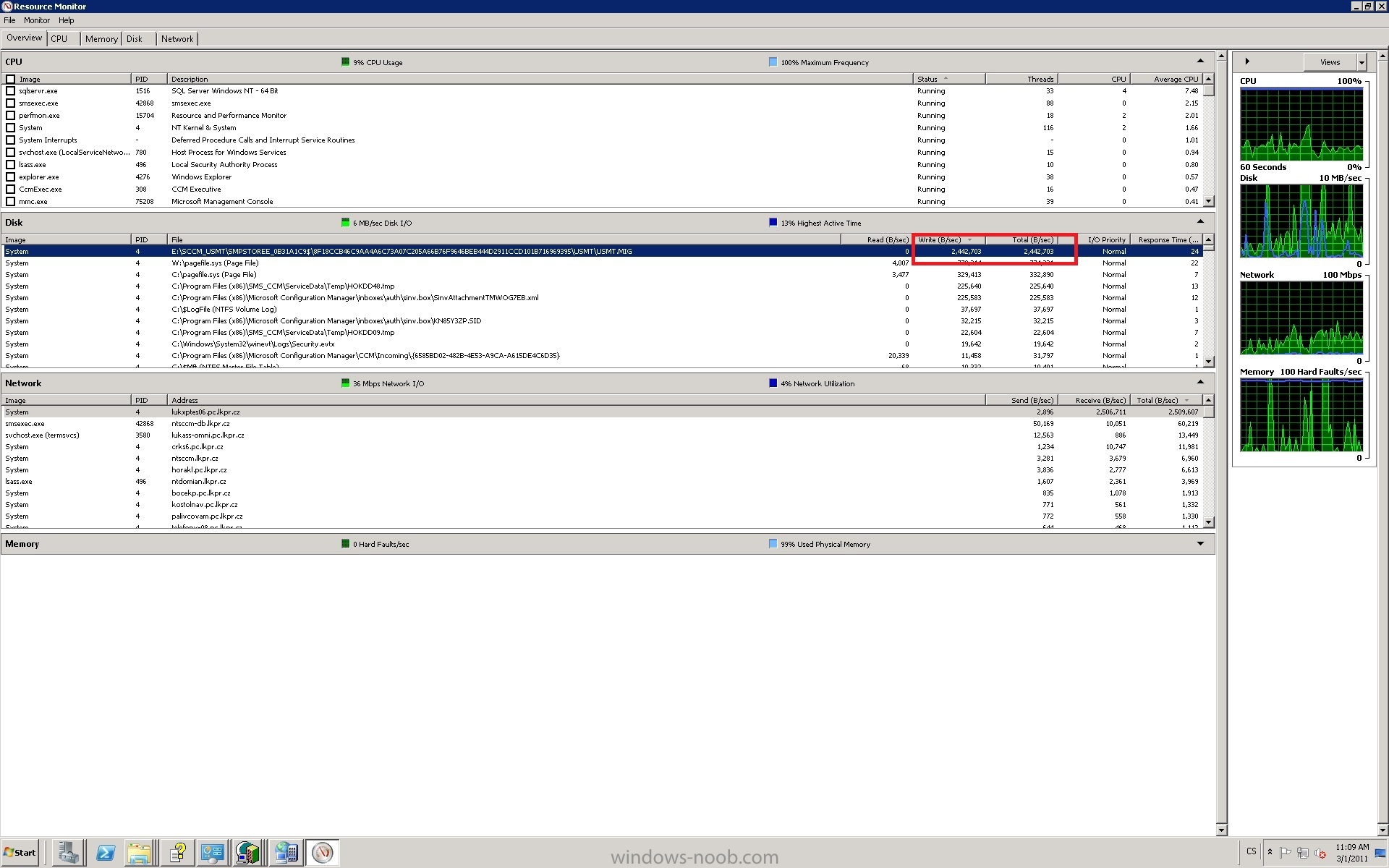Tick the checkbox for explorer.exe
Screen dimensions: 1389x868
click(10, 177)
